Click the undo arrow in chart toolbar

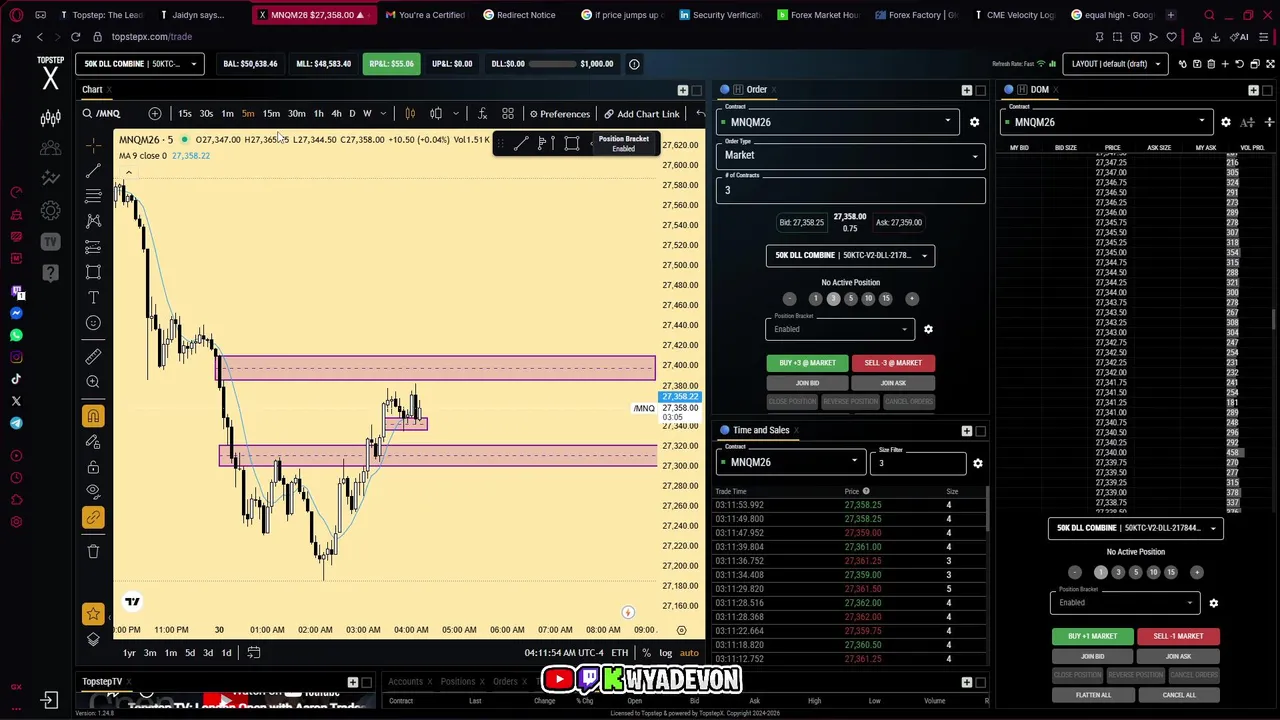coord(700,114)
